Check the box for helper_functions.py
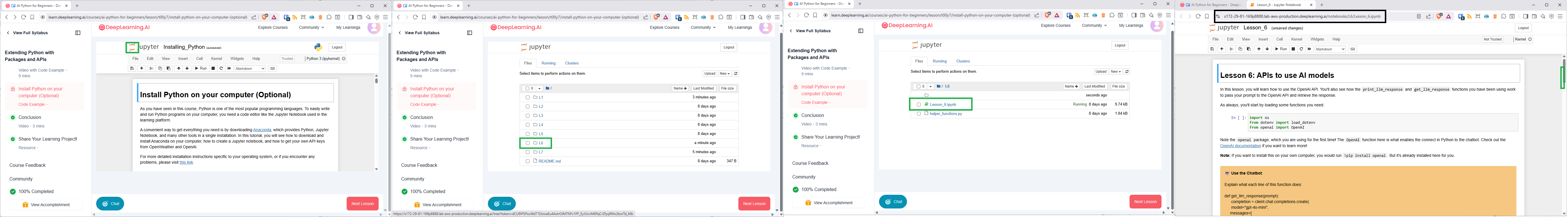 [919, 114]
